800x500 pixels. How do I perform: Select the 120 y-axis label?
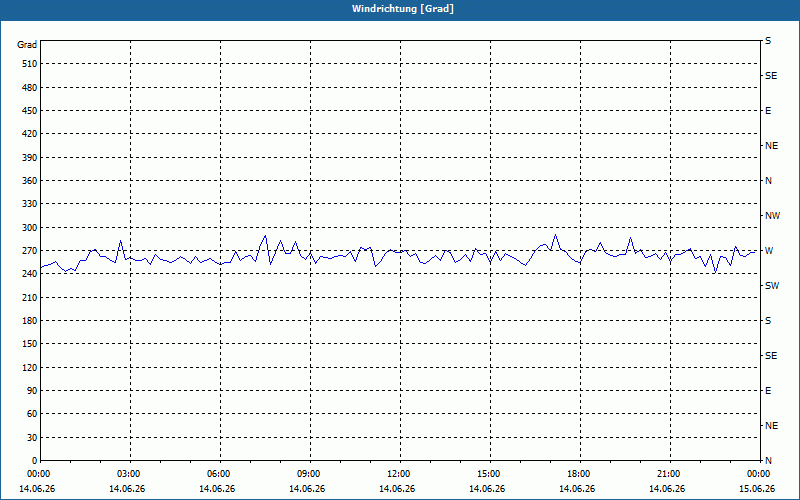(30, 367)
